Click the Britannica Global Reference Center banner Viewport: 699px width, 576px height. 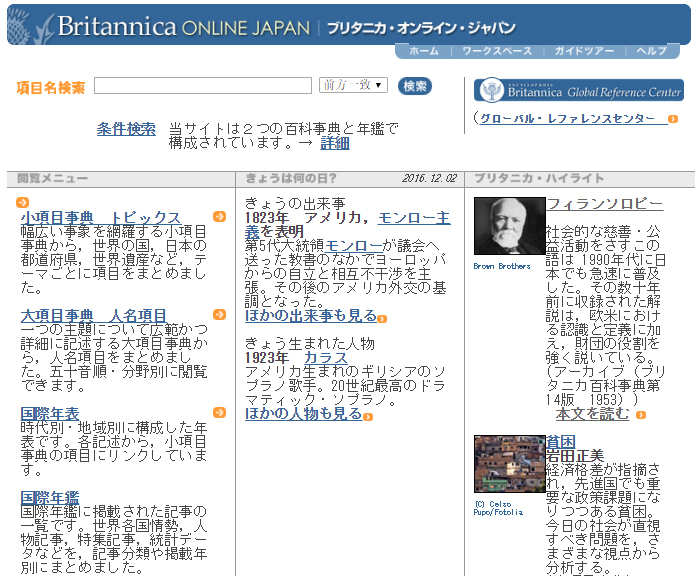coord(579,91)
